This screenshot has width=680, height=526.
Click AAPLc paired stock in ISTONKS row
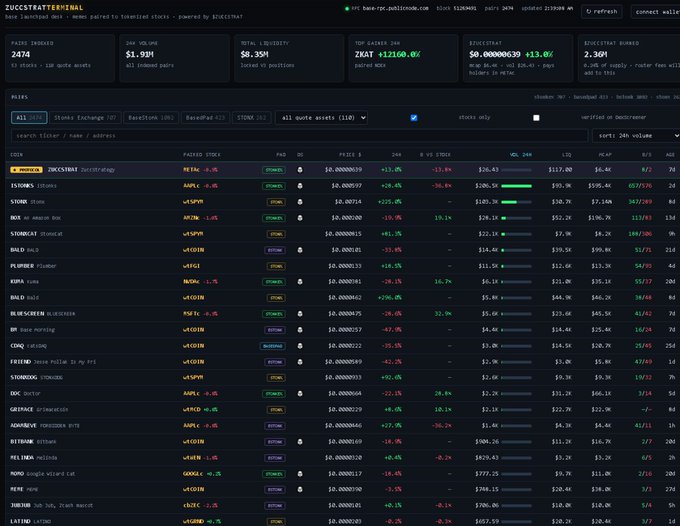click(191, 186)
